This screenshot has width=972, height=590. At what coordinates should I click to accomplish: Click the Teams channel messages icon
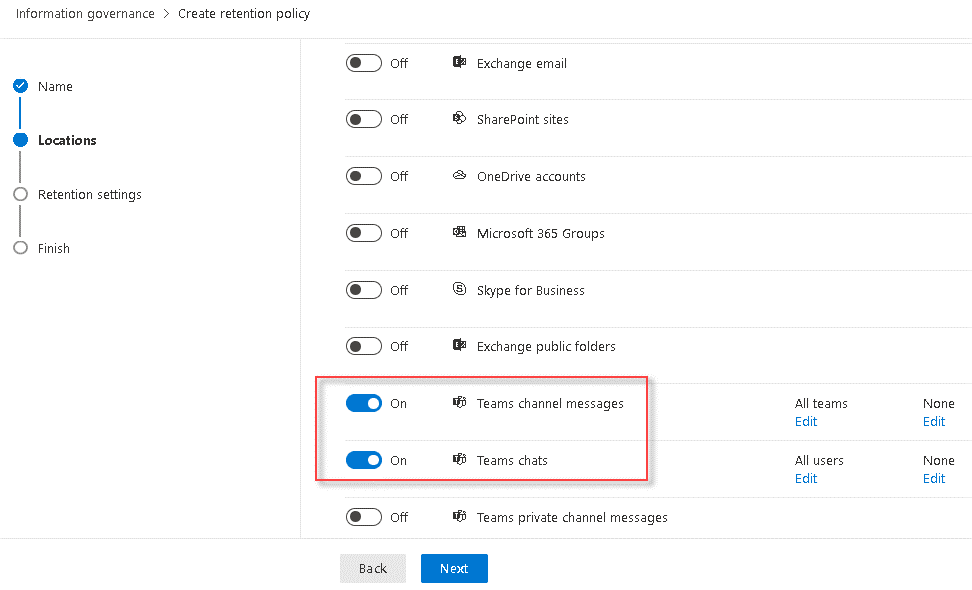pyautogui.click(x=458, y=403)
